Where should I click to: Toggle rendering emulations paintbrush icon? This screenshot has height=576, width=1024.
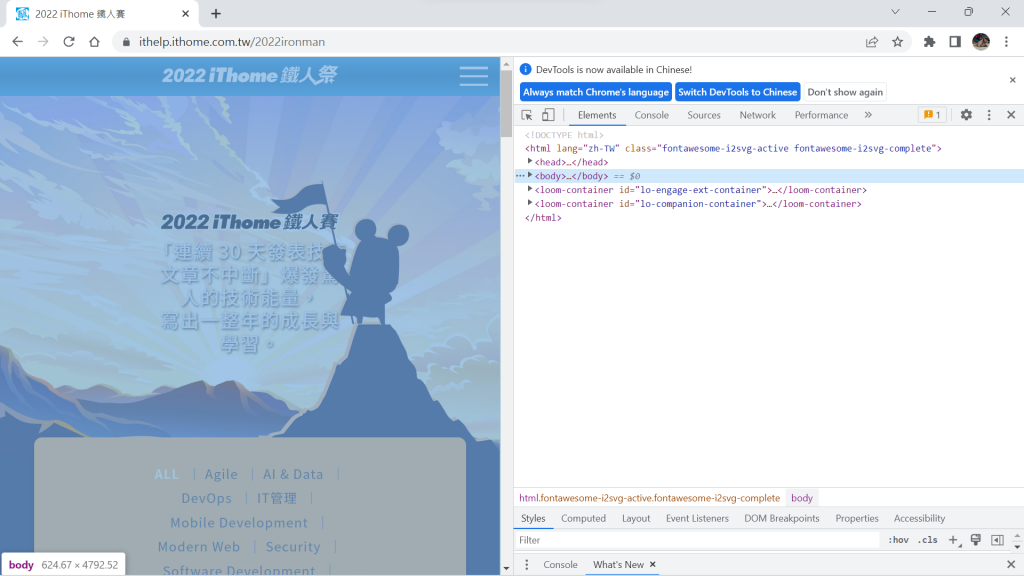click(x=976, y=540)
